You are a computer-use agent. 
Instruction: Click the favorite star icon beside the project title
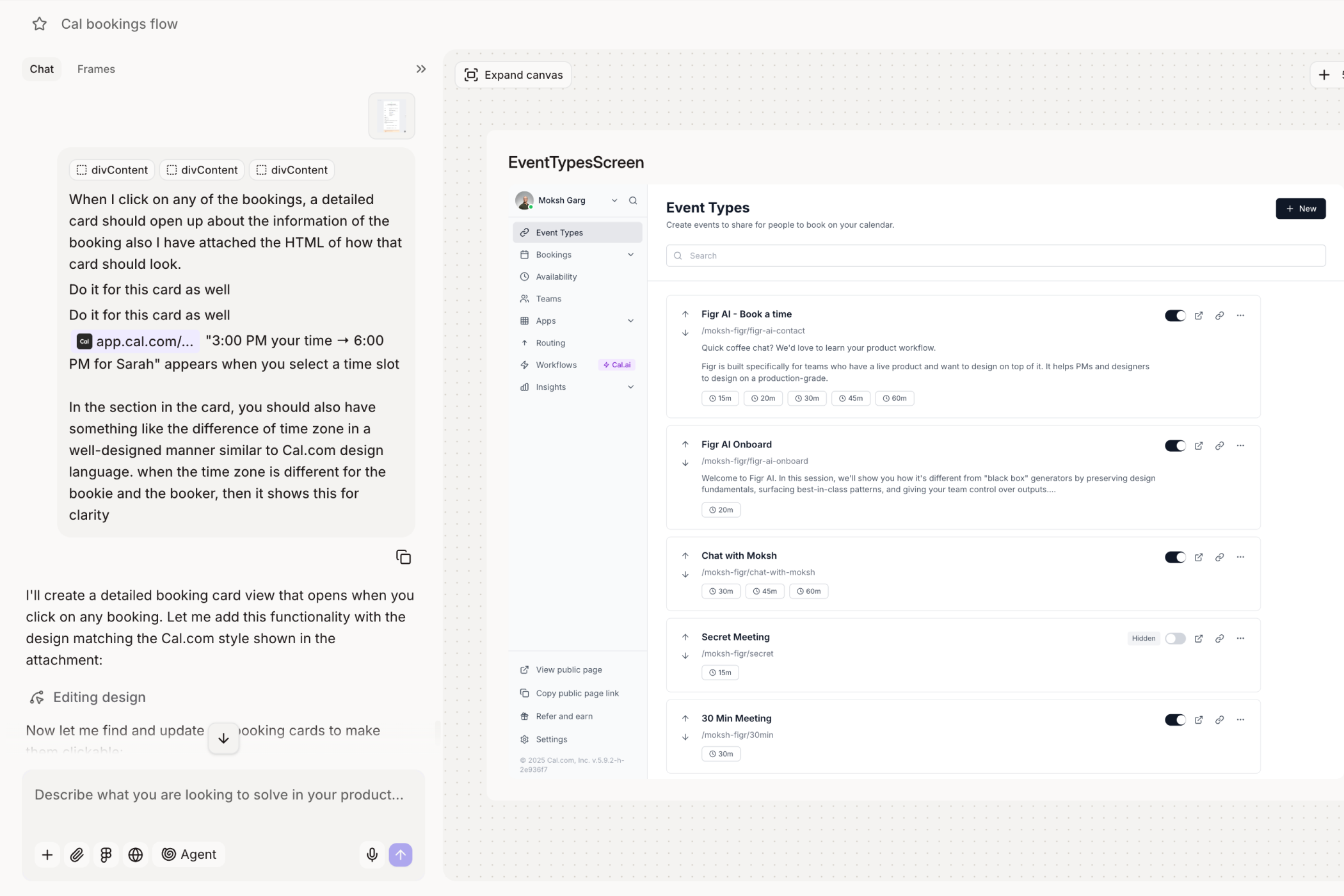tap(40, 24)
